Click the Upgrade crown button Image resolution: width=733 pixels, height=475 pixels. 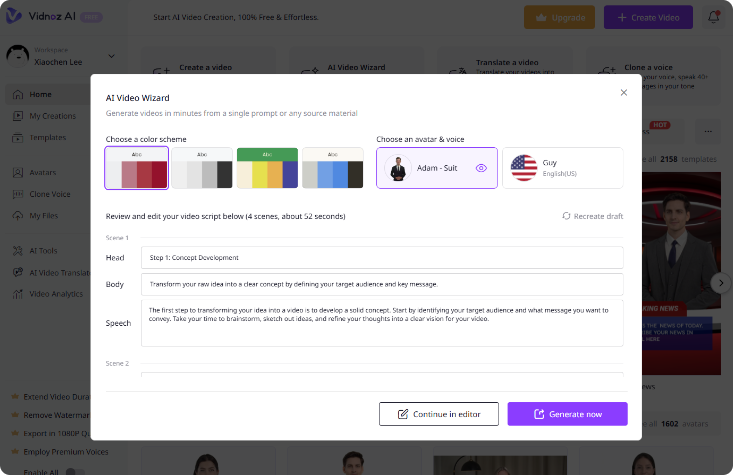click(559, 18)
